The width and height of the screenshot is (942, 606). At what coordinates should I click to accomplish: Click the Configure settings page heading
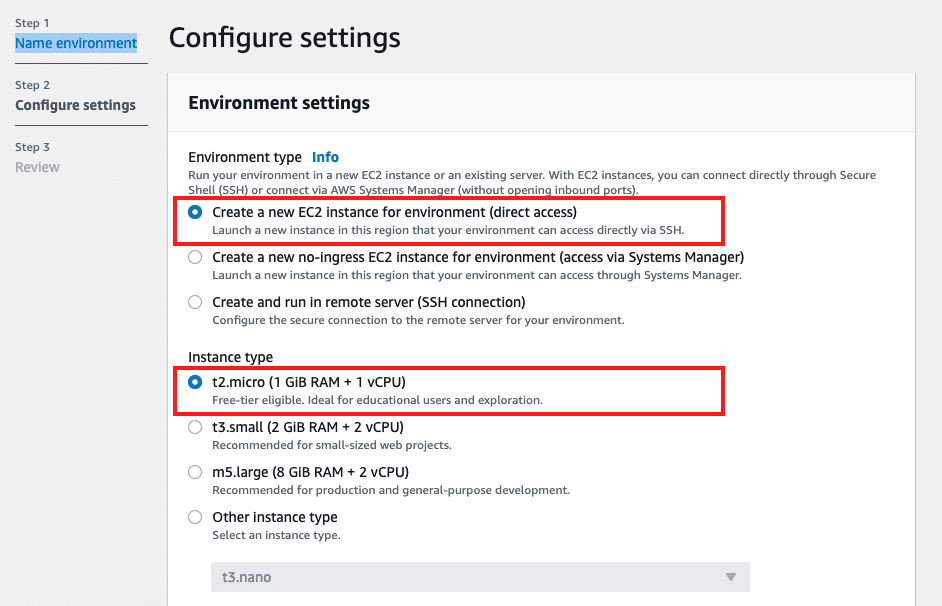pyautogui.click(x=284, y=39)
